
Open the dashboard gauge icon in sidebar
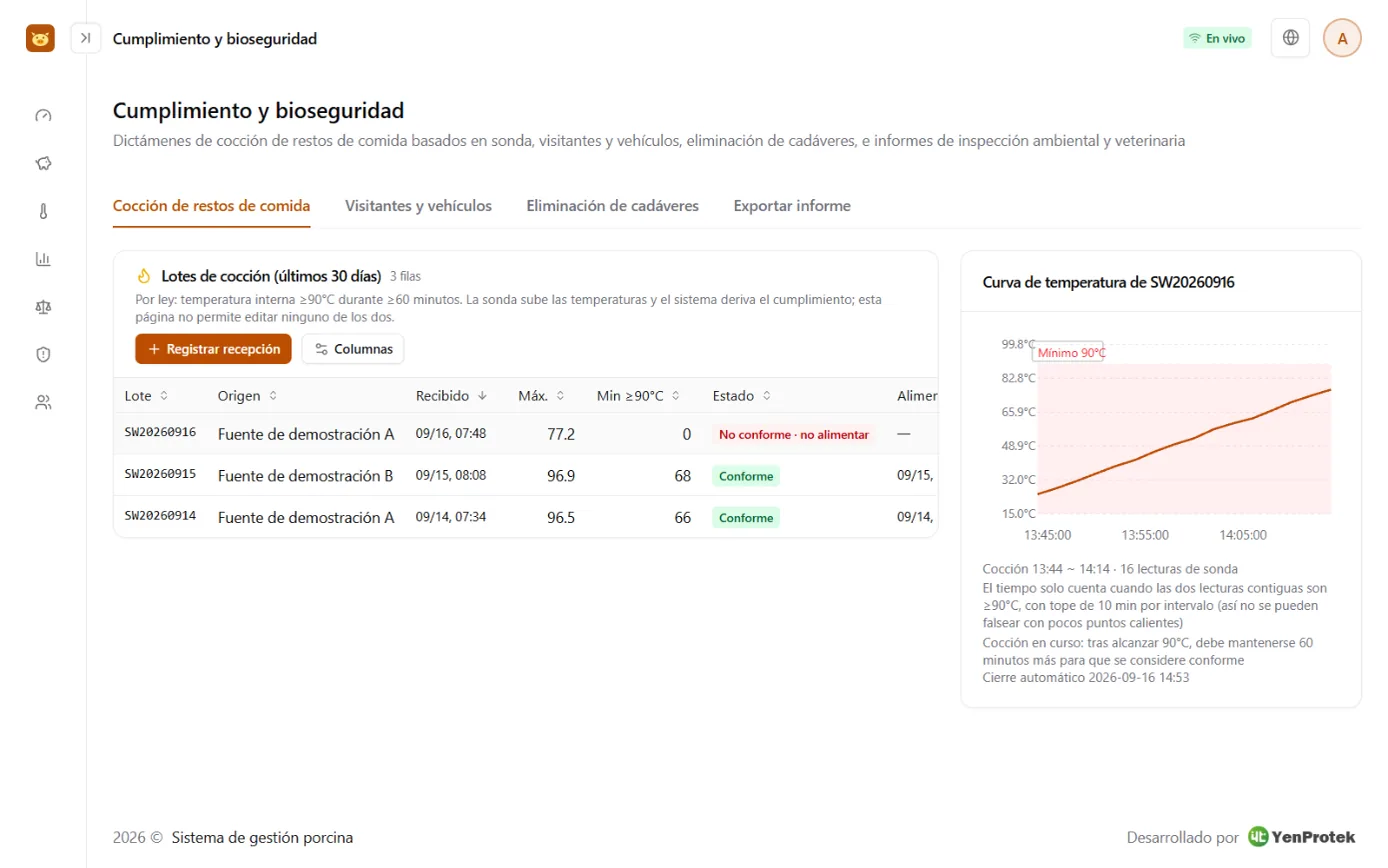pyautogui.click(x=43, y=115)
